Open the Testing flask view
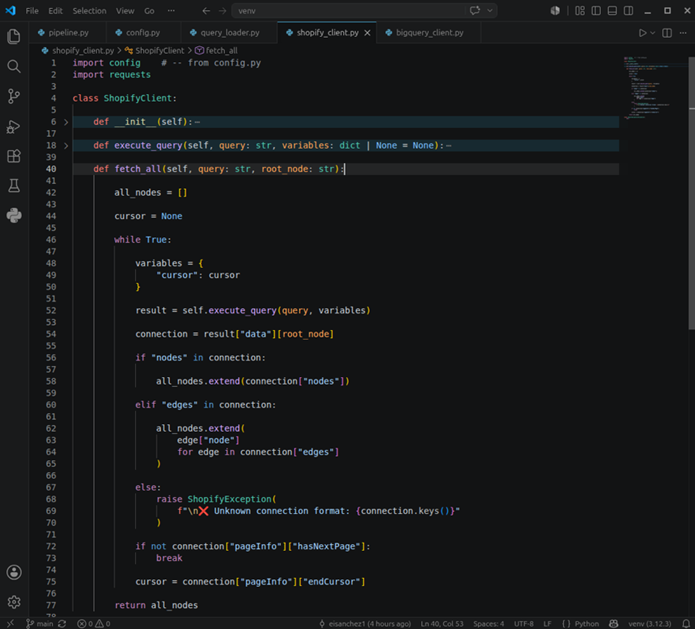 14,186
